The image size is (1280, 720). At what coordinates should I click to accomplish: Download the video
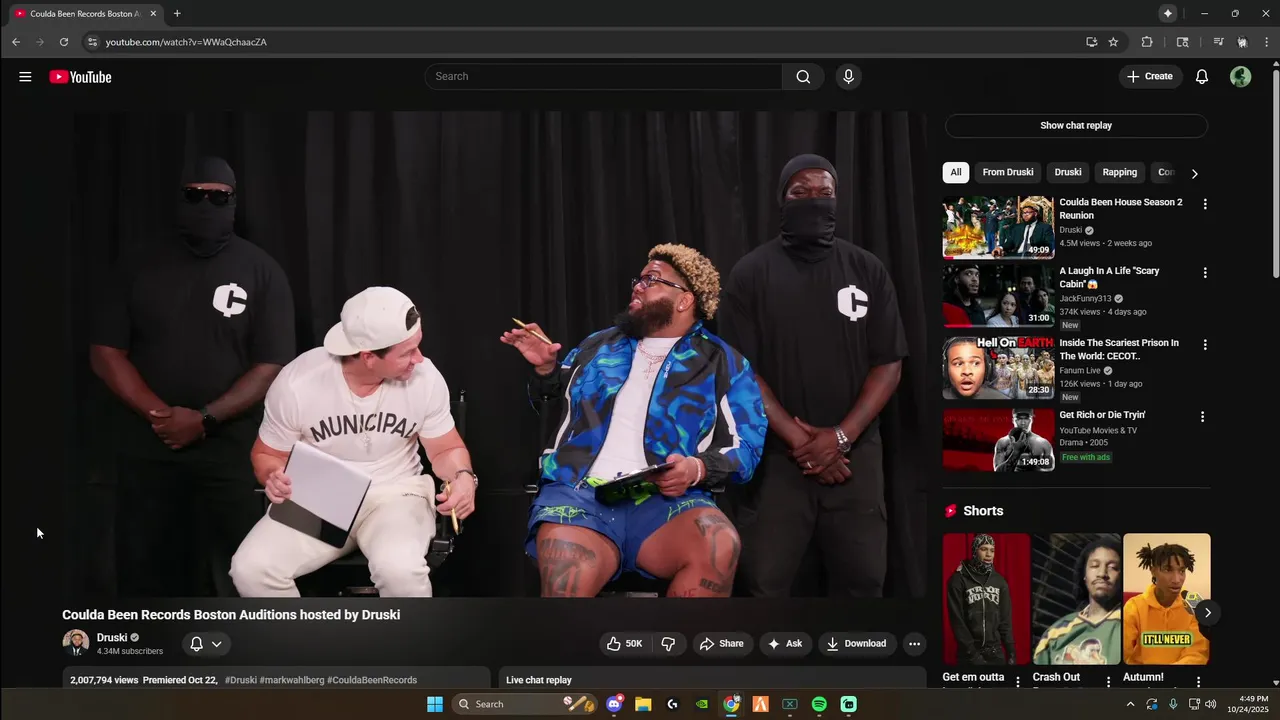(856, 644)
